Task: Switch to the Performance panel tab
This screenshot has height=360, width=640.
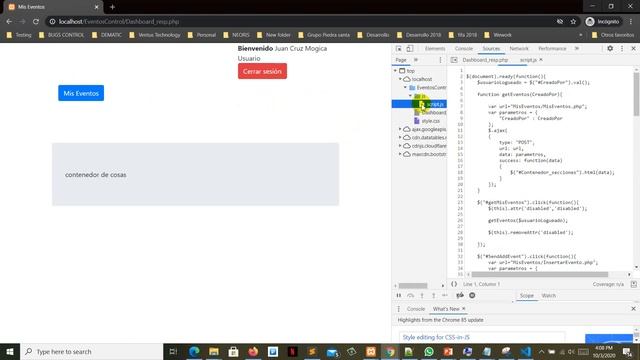Action: [x=552, y=49]
